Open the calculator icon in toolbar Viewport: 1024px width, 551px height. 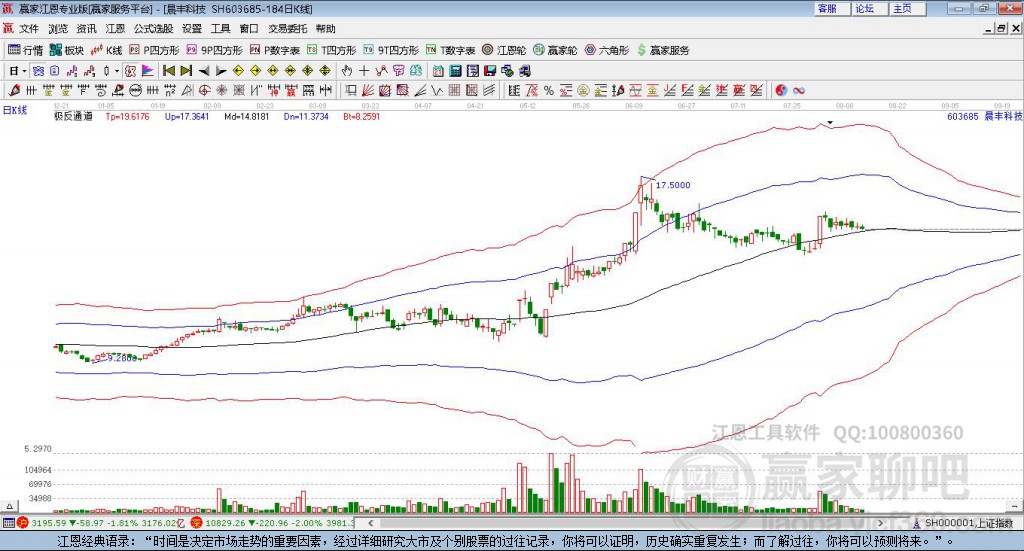[x=456, y=71]
